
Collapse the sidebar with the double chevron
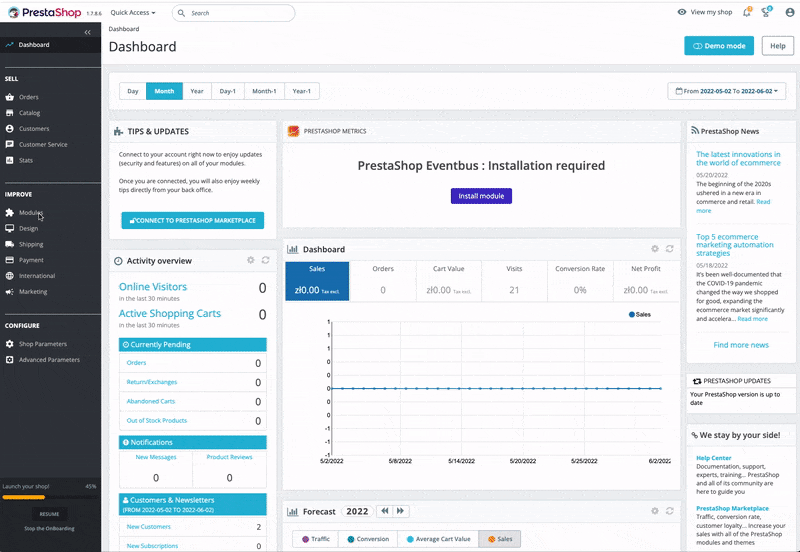click(x=88, y=32)
